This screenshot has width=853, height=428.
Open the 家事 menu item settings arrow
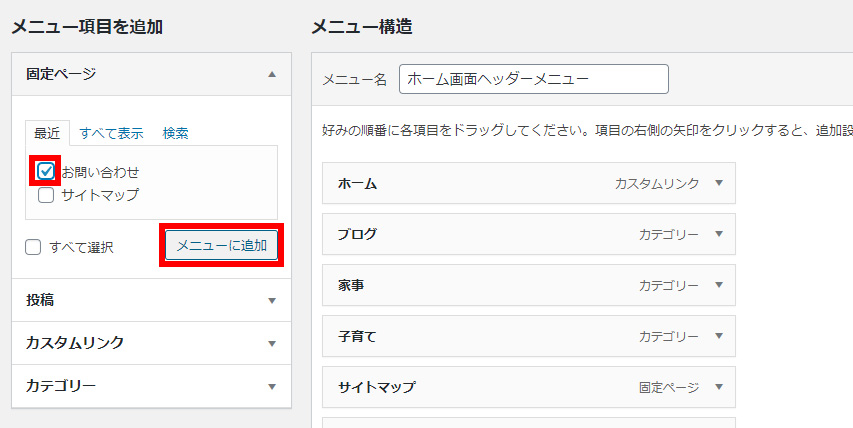coord(718,286)
